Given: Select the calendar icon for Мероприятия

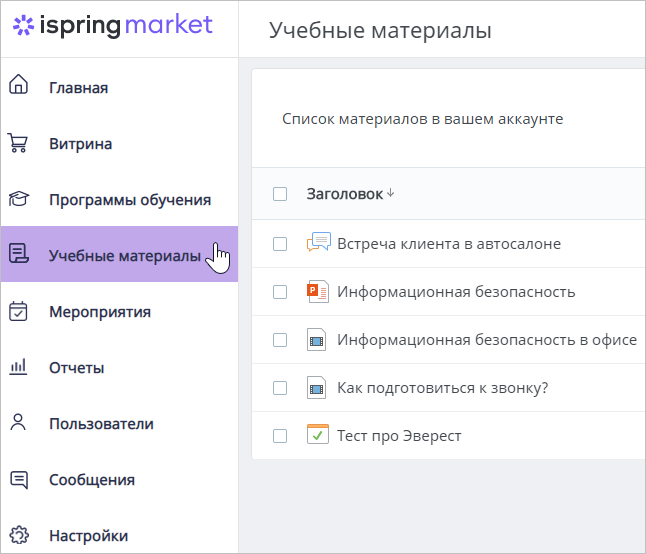Looking at the screenshot, I should click(18, 311).
